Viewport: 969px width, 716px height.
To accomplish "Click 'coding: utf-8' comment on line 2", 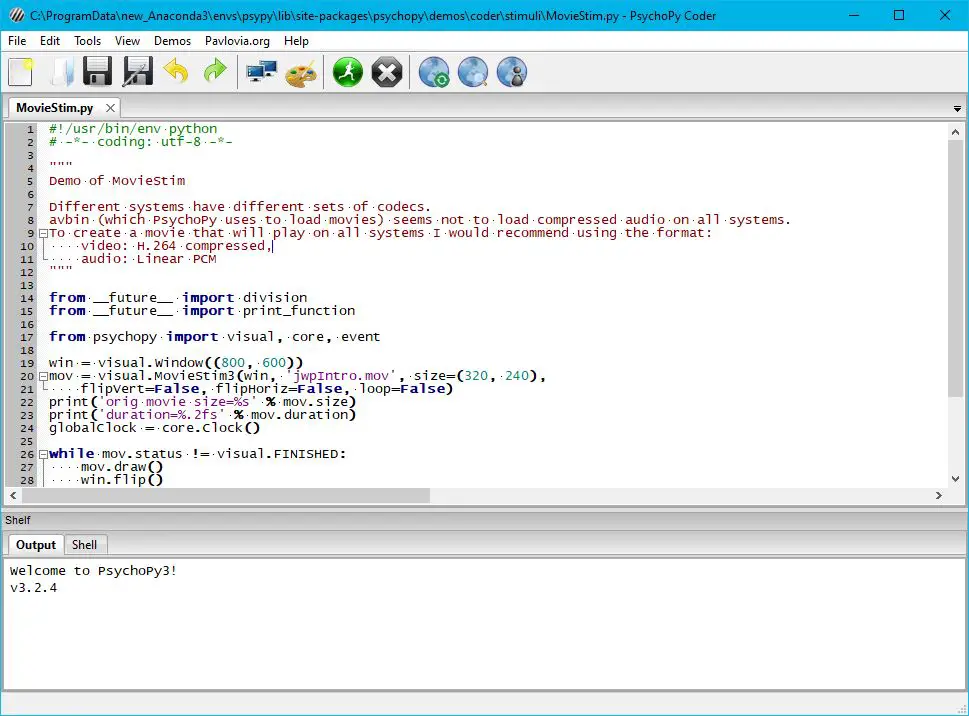I will [x=149, y=142].
